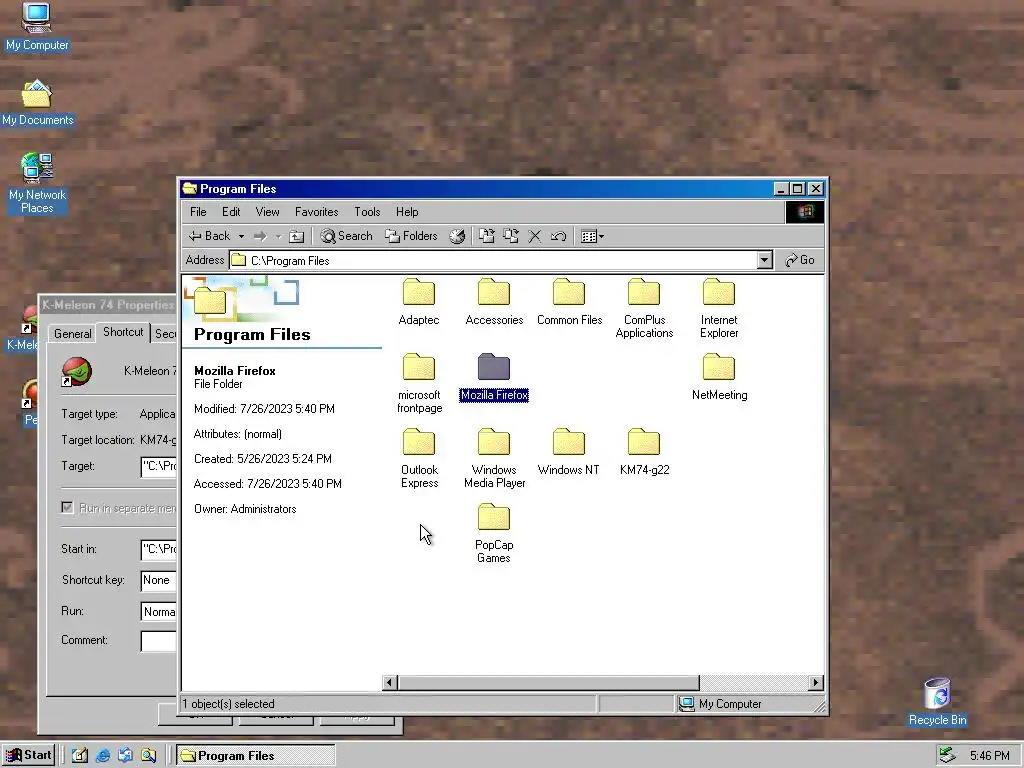The width and height of the screenshot is (1024, 768).
Task: Launch Internet Explorer from quick launch
Action: tap(103, 756)
